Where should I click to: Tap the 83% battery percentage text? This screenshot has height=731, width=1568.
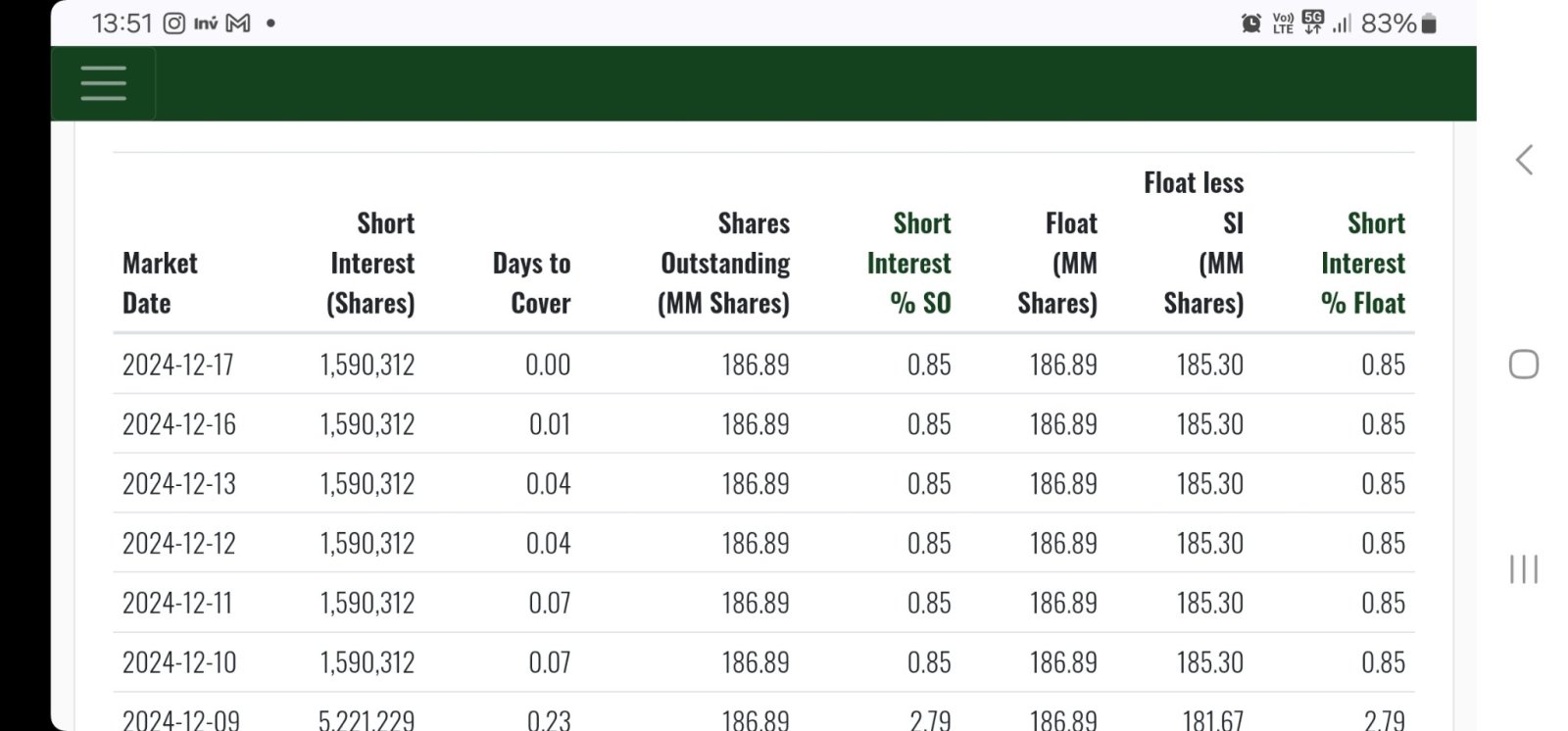[x=1389, y=24]
